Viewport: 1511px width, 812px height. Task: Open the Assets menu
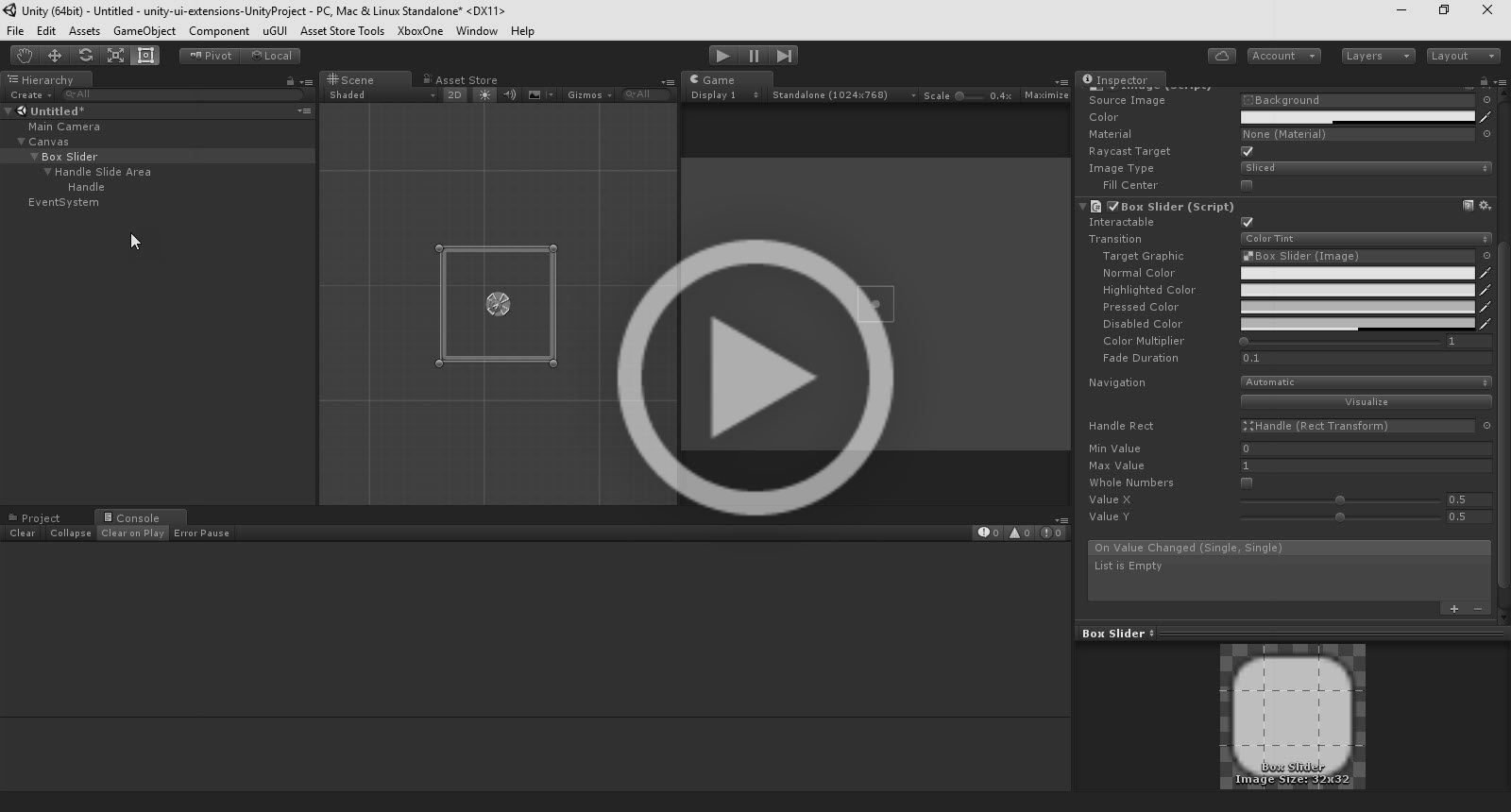pos(84,31)
